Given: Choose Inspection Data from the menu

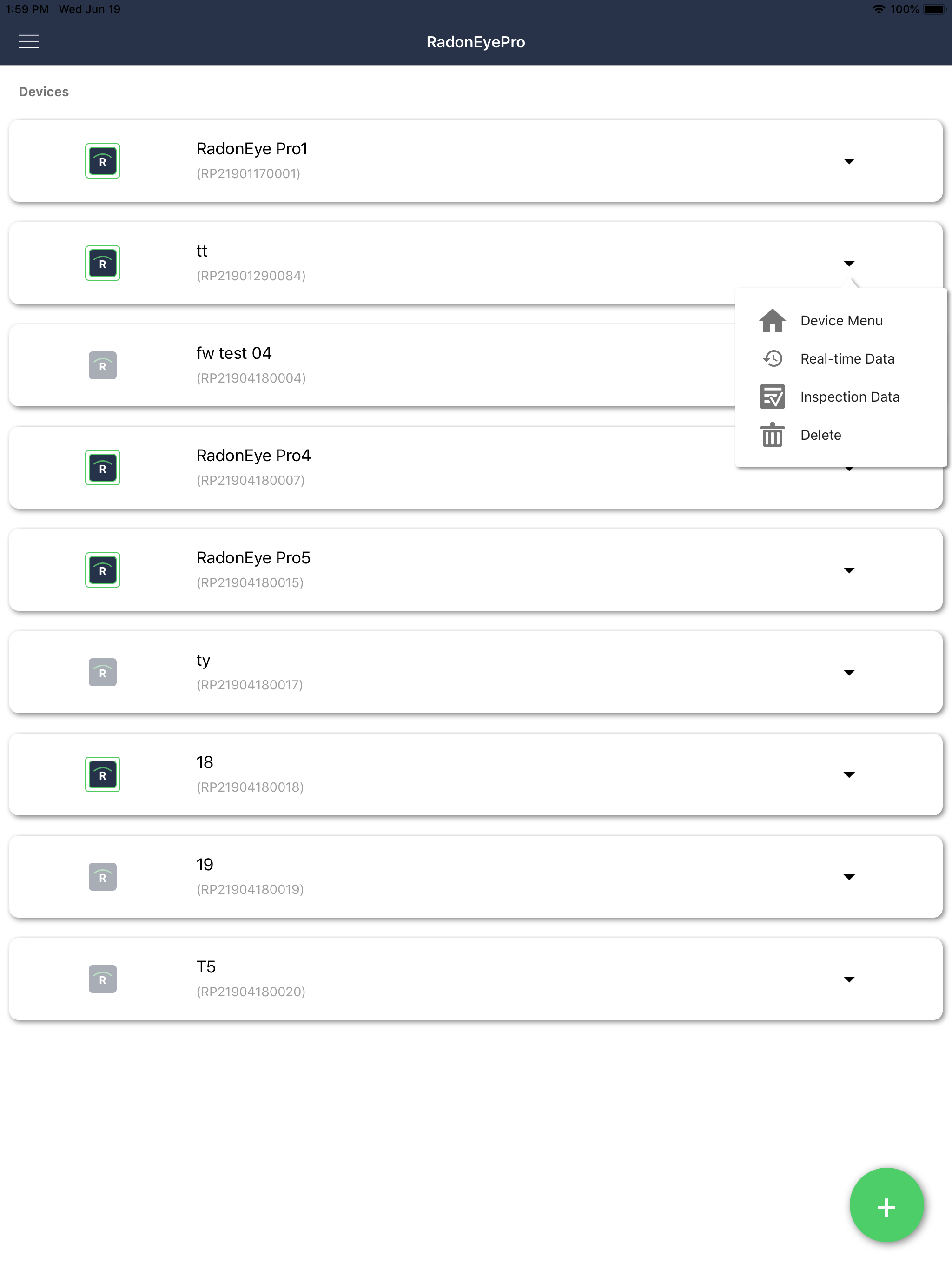Looking at the screenshot, I should (850, 397).
